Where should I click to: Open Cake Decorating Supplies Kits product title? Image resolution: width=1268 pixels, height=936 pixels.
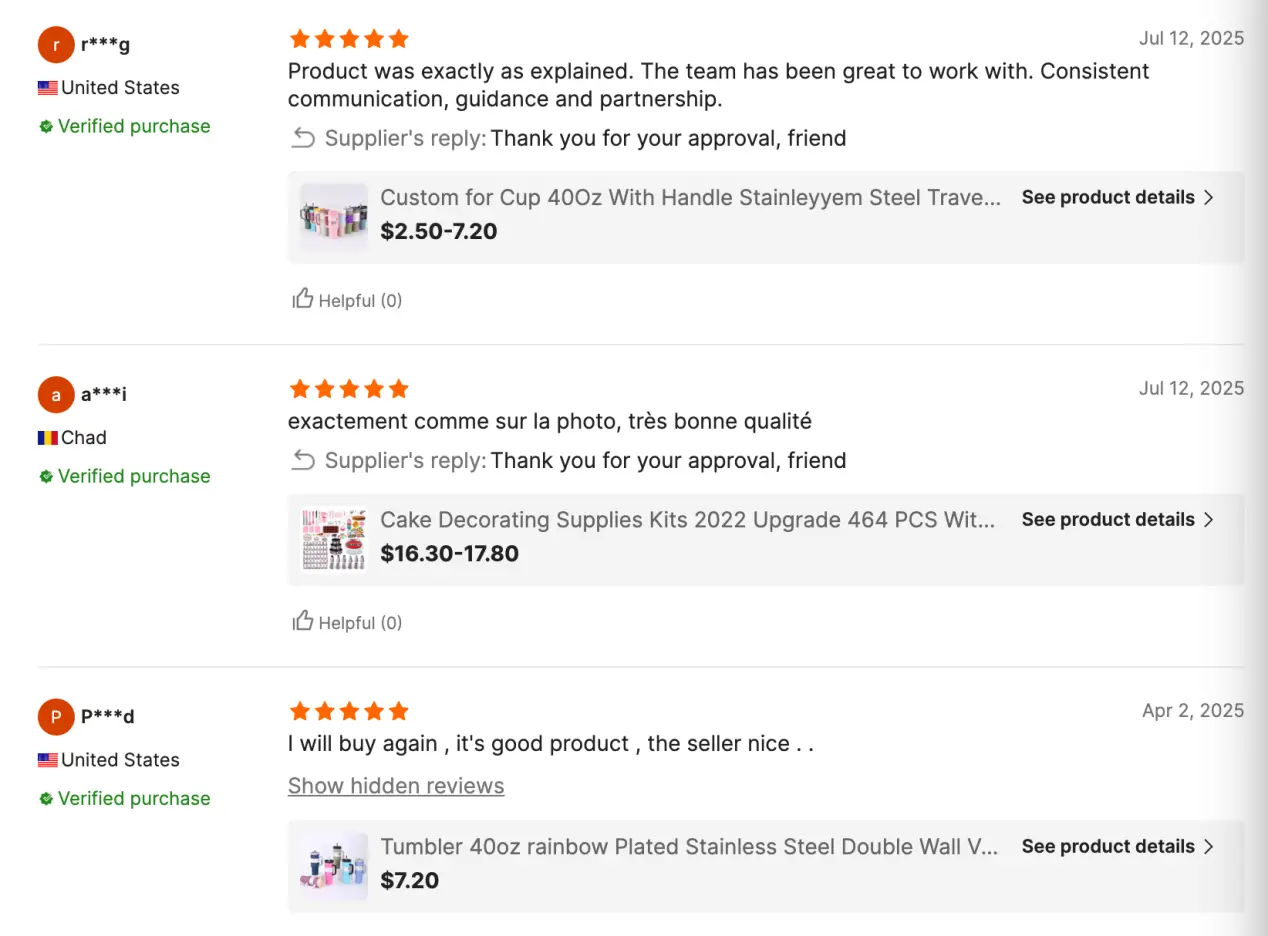(x=688, y=520)
